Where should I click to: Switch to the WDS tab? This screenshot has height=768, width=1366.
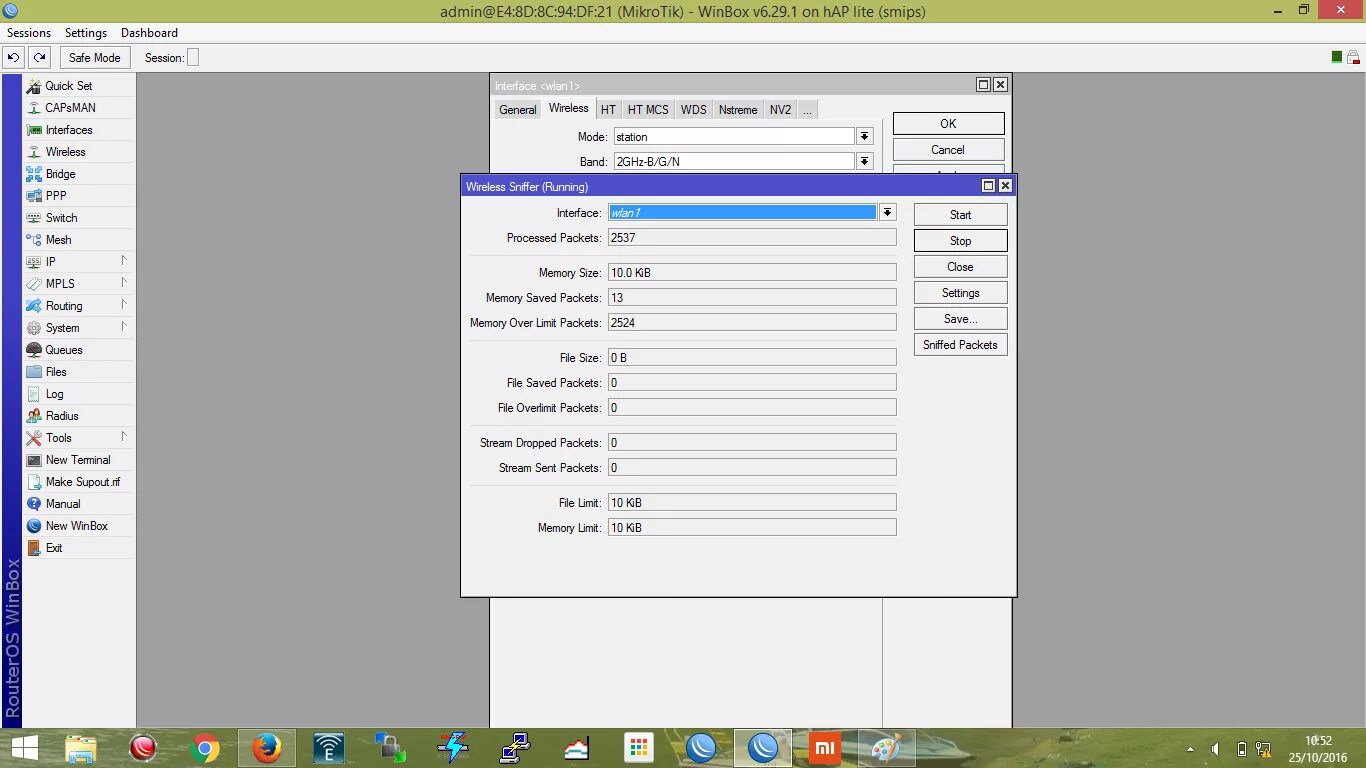click(693, 110)
